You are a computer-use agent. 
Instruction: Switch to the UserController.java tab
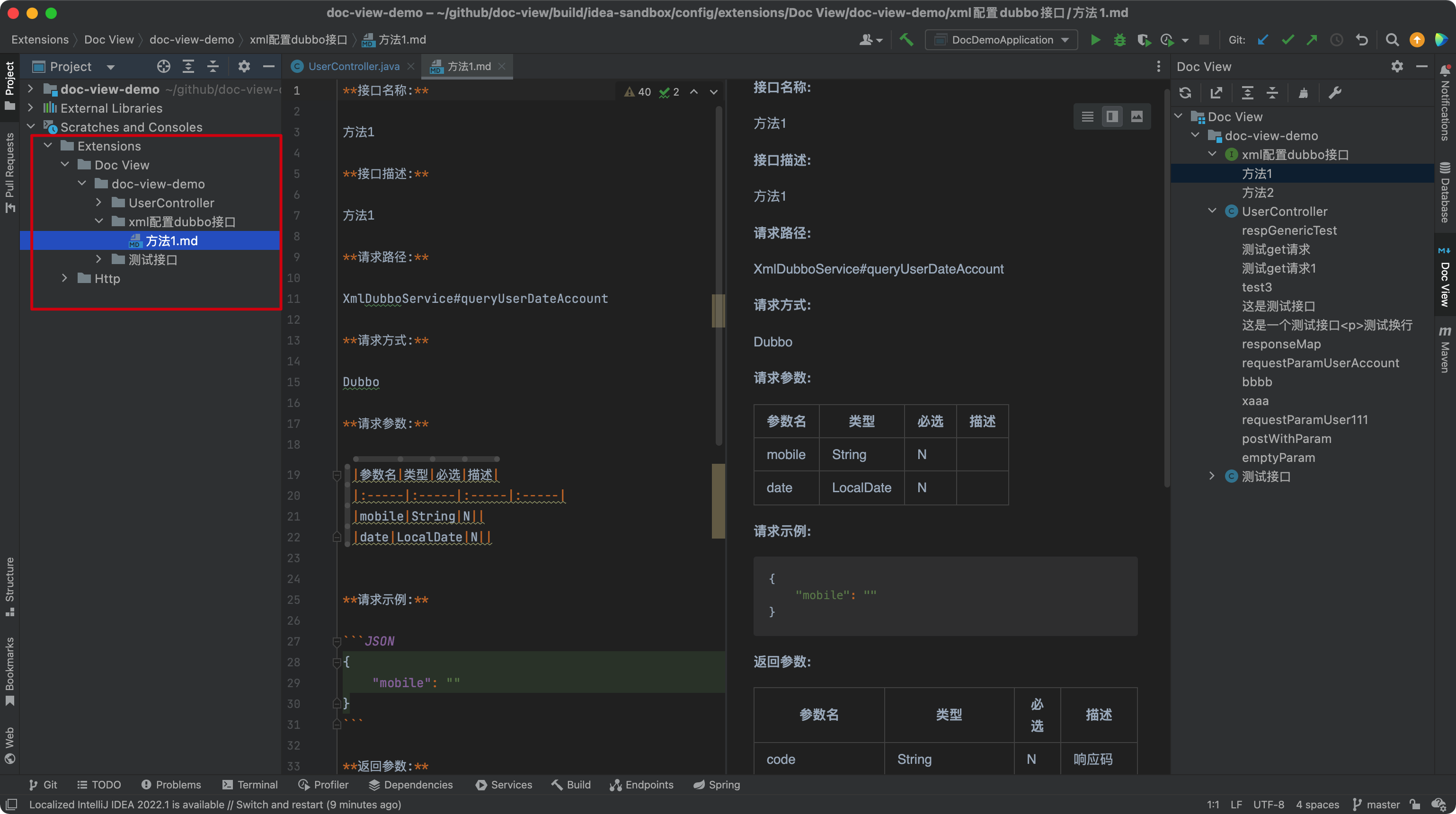coord(353,67)
